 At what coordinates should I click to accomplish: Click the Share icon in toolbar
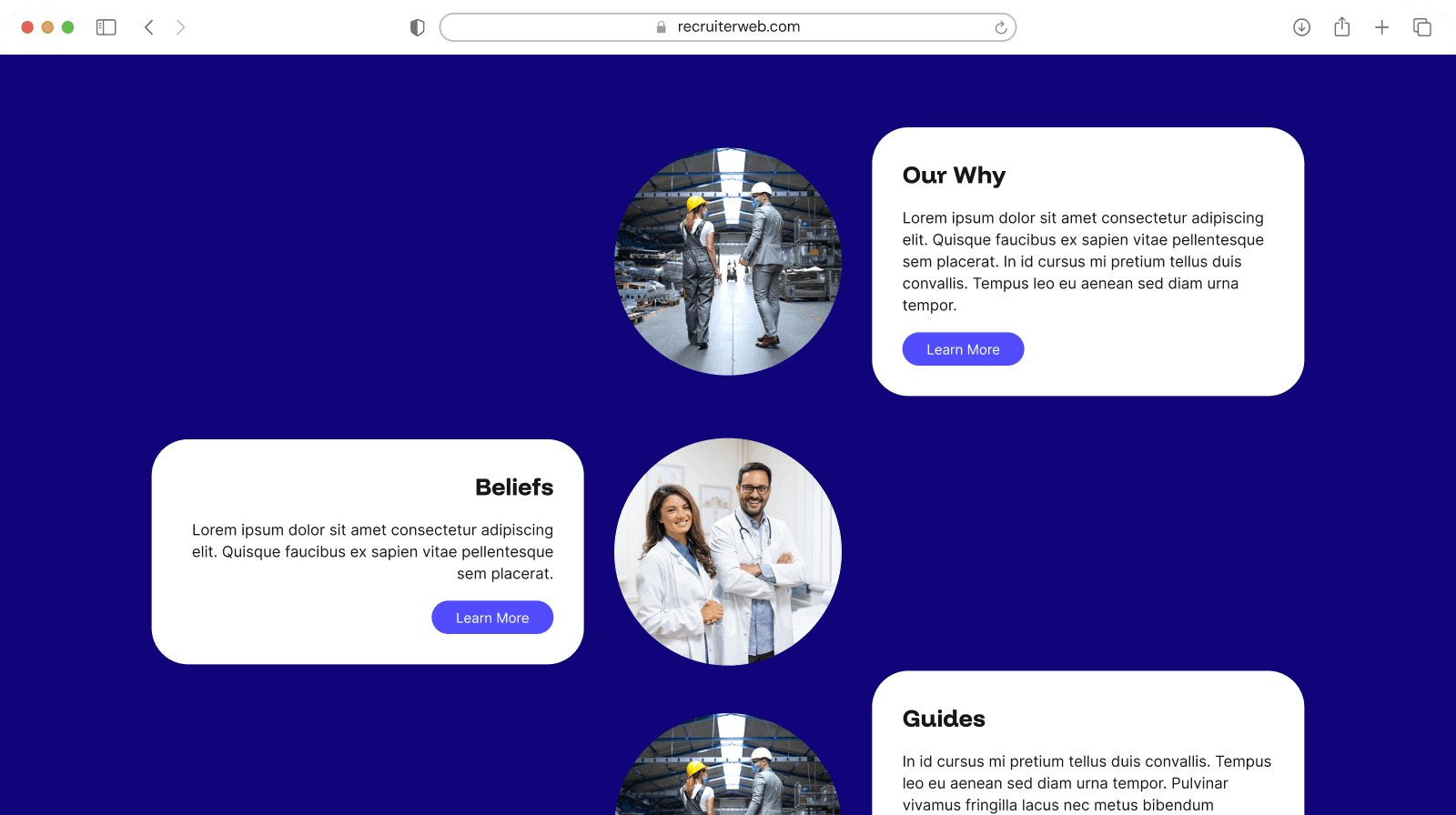click(x=1341, y=26)
